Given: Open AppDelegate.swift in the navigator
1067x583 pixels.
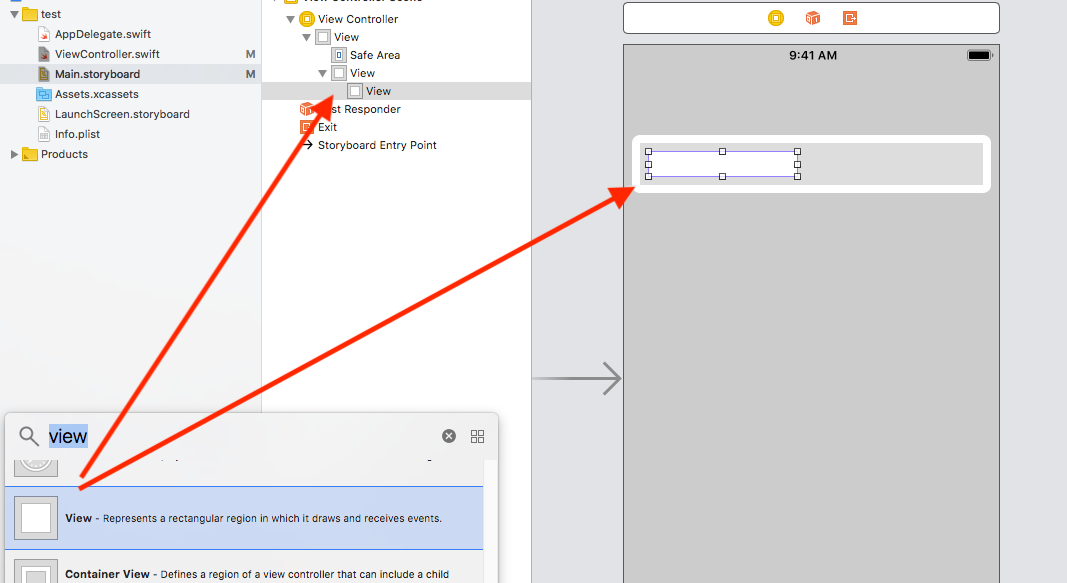Looking at the screenshot, I should coord(103,34).
